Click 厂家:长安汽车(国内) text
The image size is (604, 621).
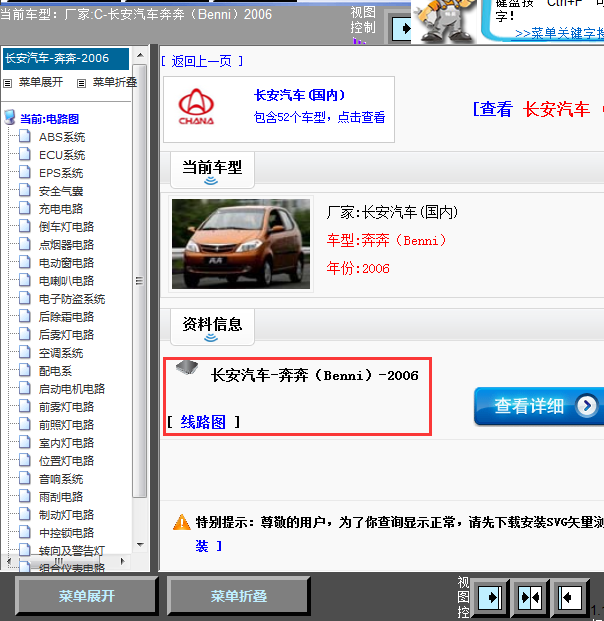click(x=392, y=213)
